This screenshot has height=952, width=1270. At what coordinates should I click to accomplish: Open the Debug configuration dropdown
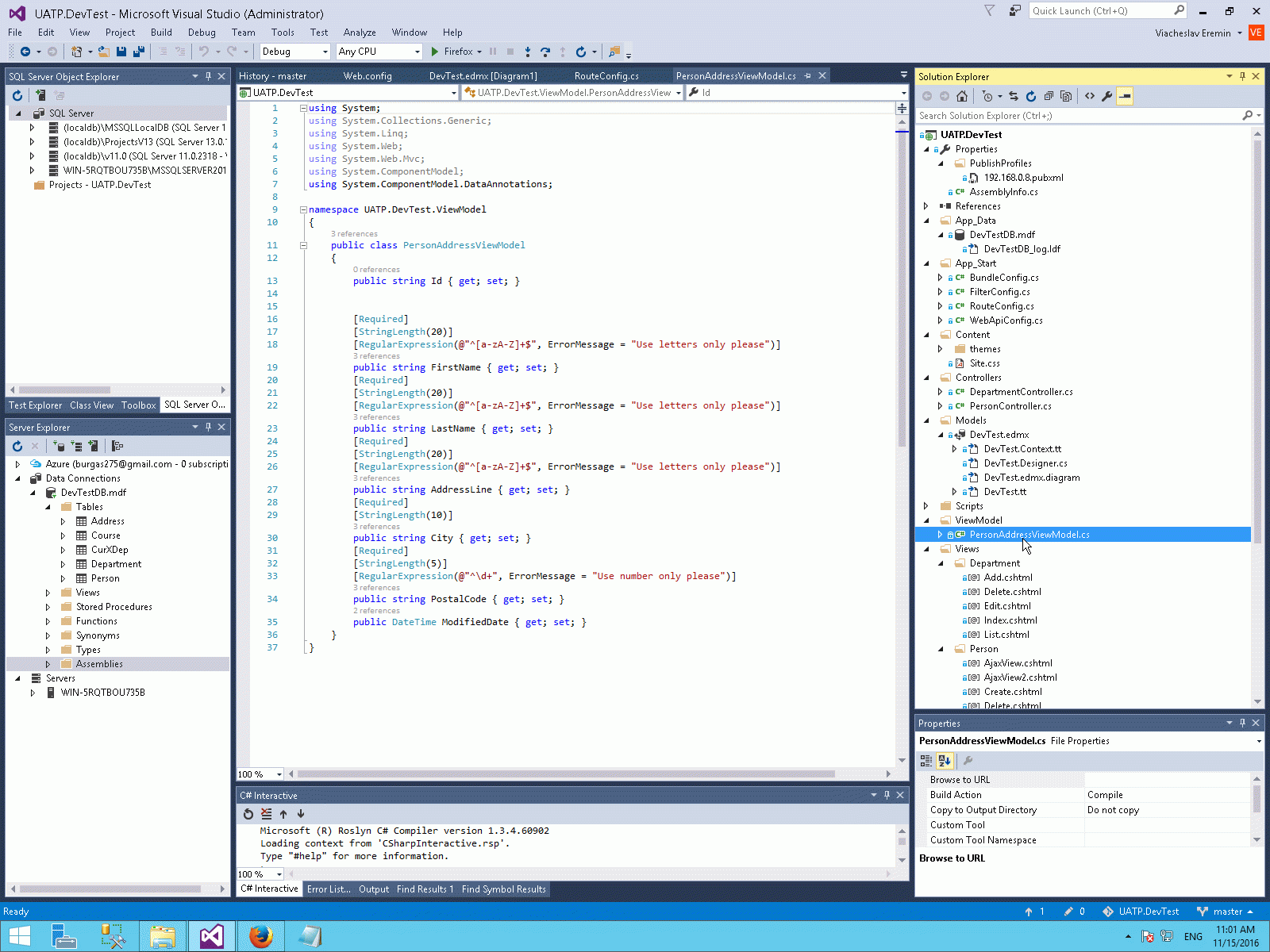[325, 52]
